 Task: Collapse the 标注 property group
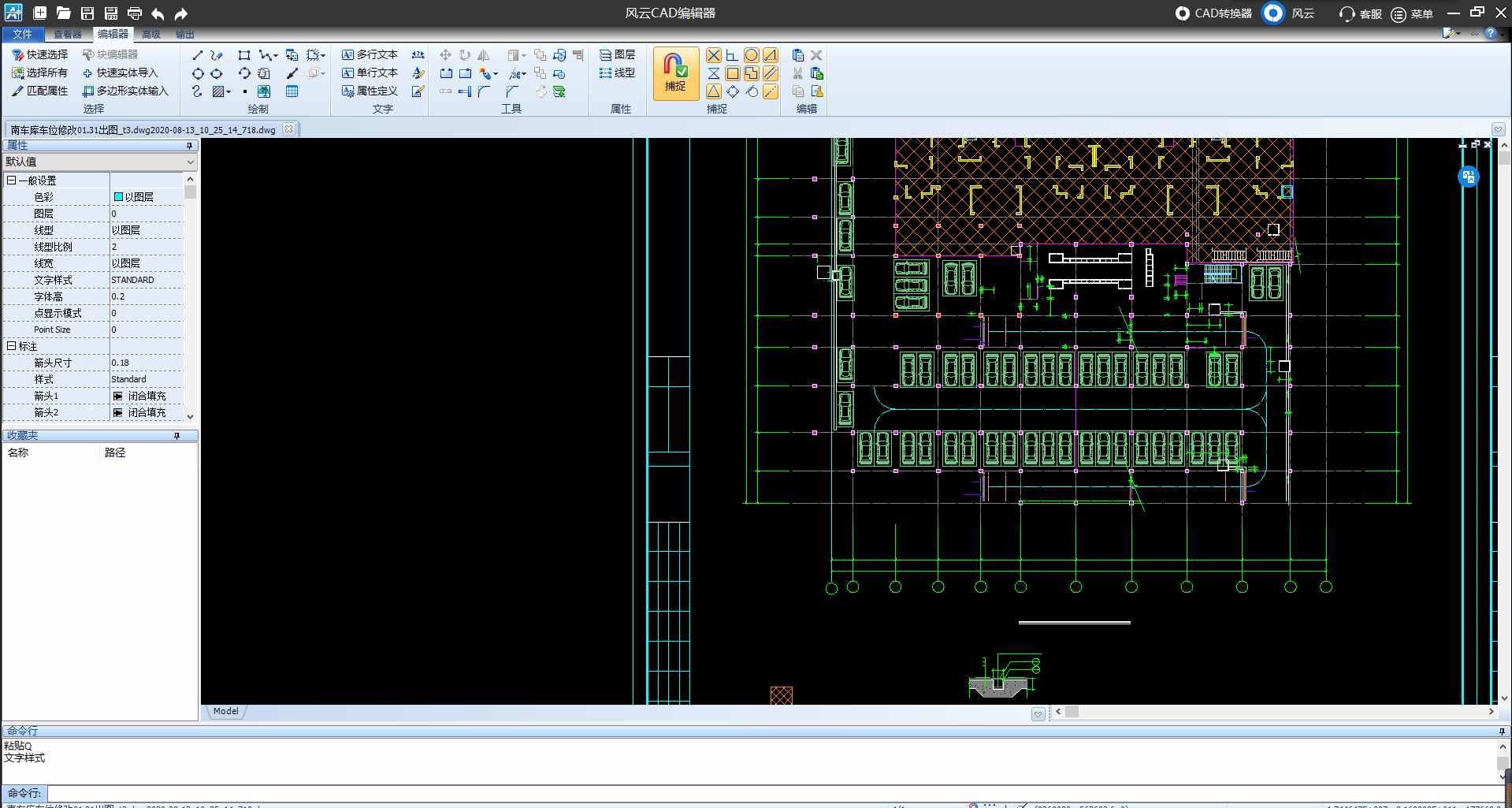tap(11, 346)
